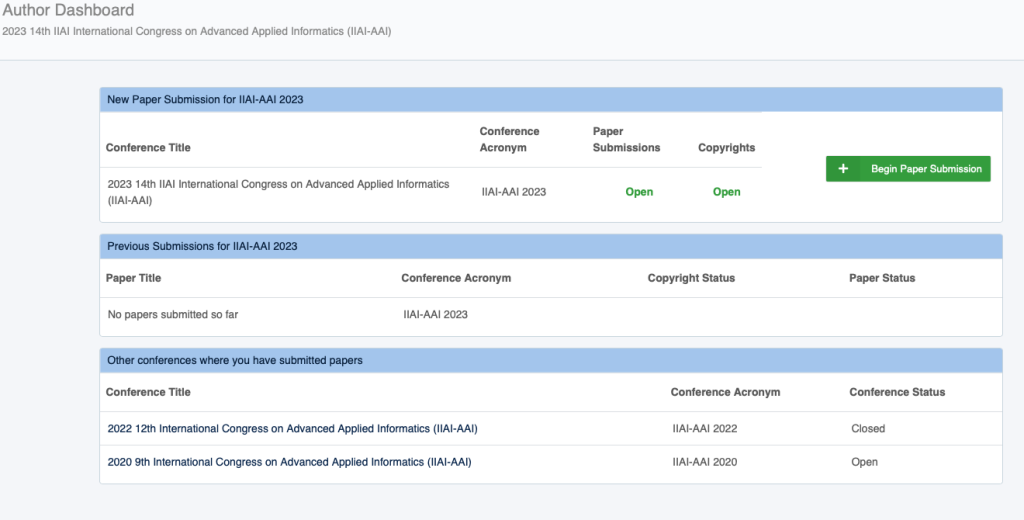Click the Closed conference status
The width and height of the screenshot is (1024, 520).
(867, 428)
